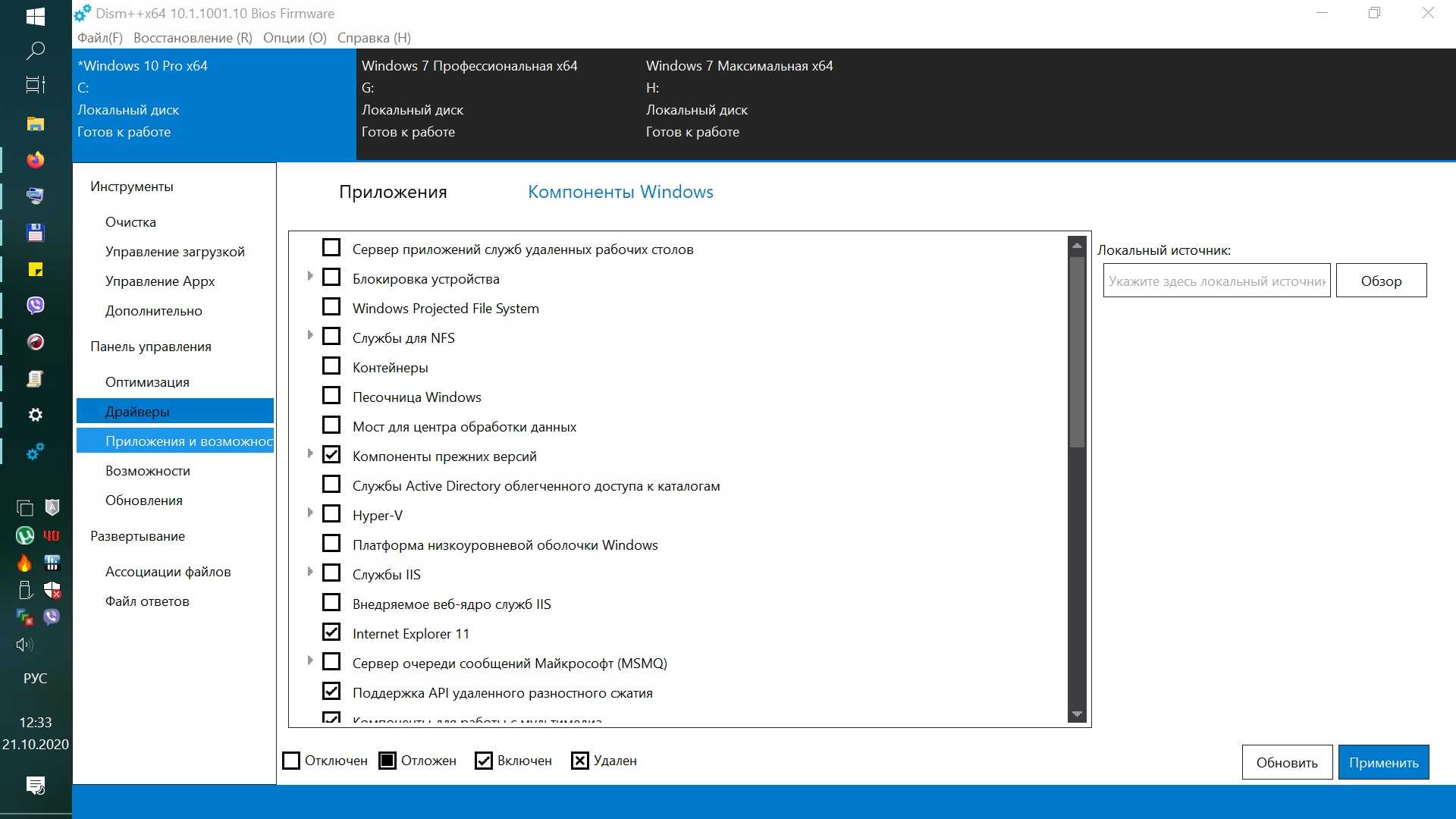The image size is (1456, 819).
Task: Open the notification center icon
Action: click(35, 785)
